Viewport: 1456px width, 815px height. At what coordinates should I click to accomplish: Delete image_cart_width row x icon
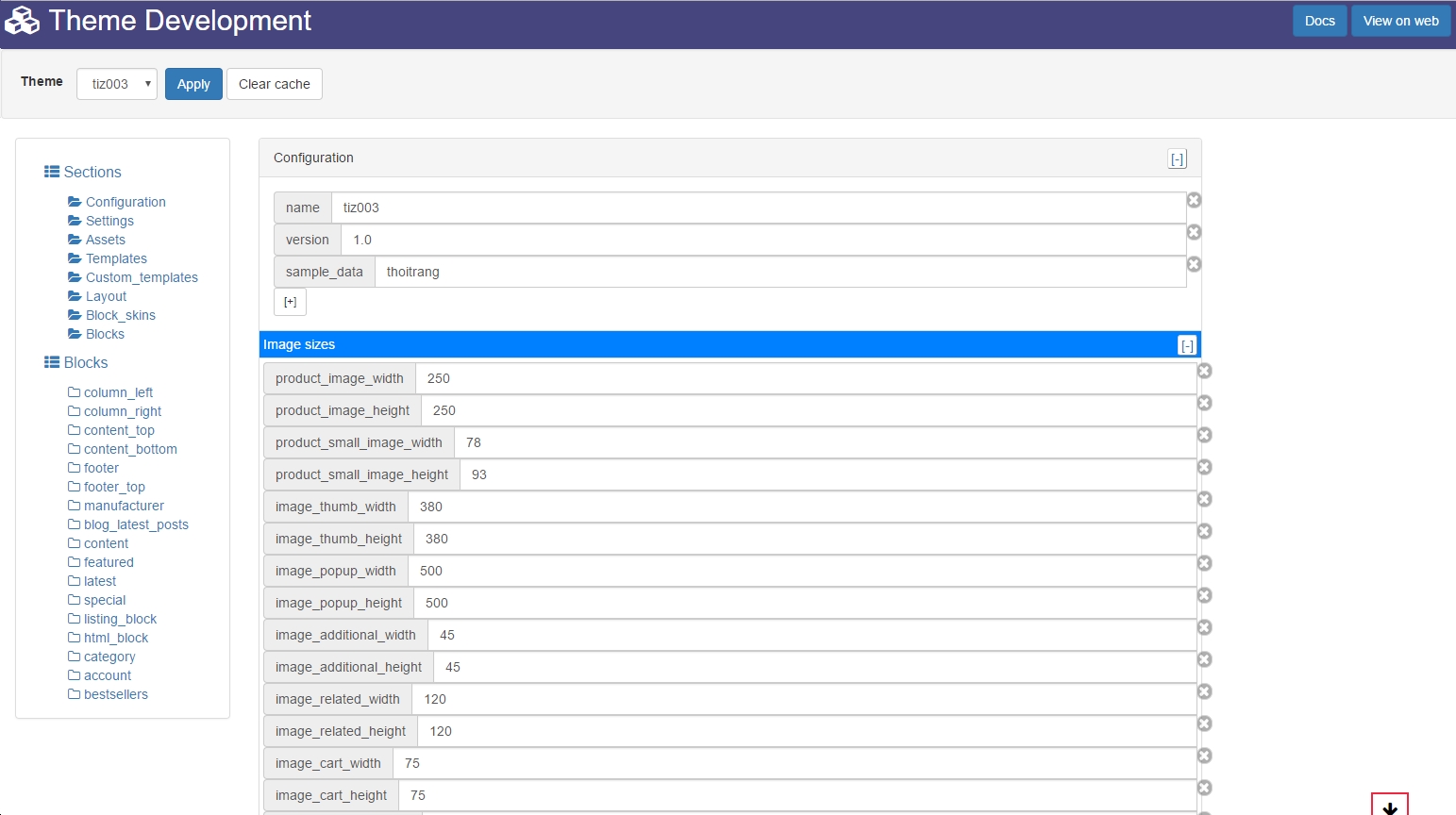[1204, 756]
